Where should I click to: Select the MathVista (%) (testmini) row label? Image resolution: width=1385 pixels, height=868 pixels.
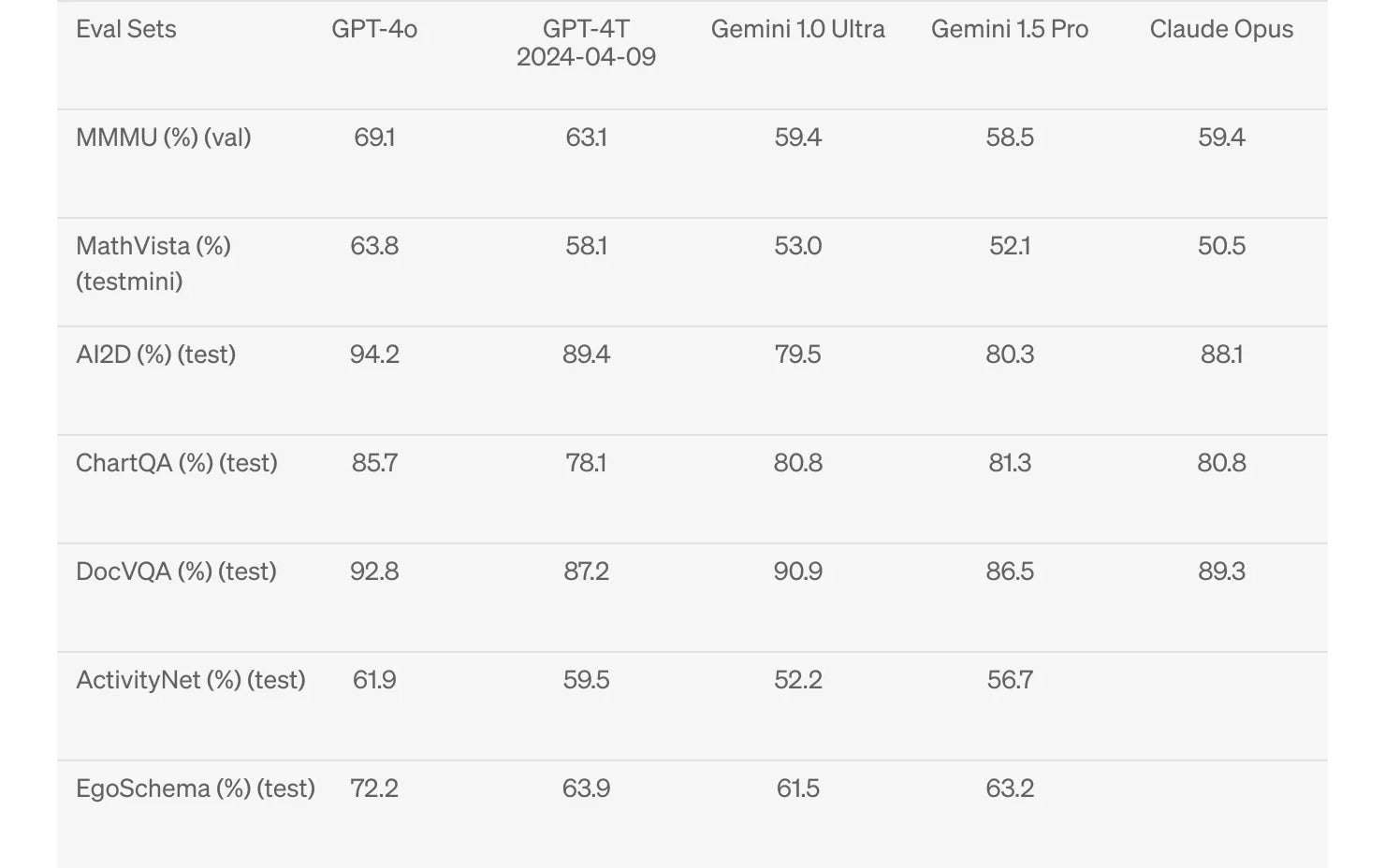click(x=153, y=263)
